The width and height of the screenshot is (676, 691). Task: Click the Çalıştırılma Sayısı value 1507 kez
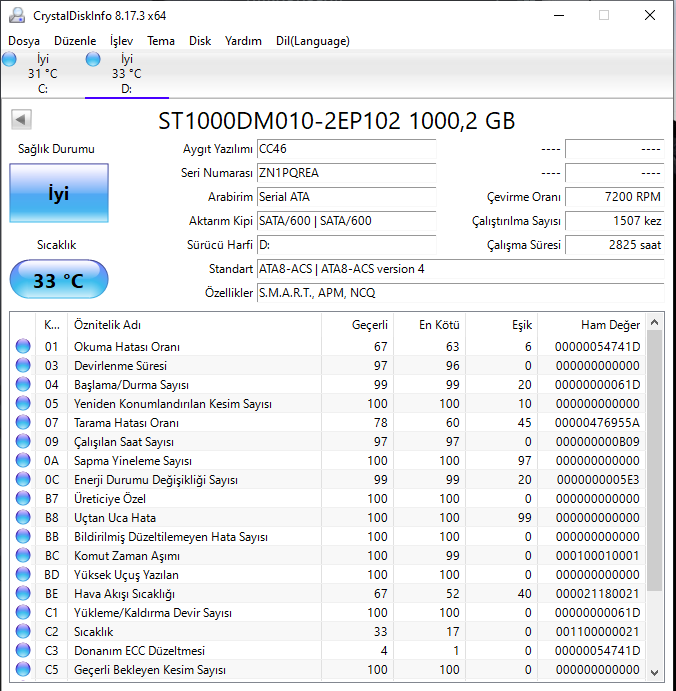point(614,221)
